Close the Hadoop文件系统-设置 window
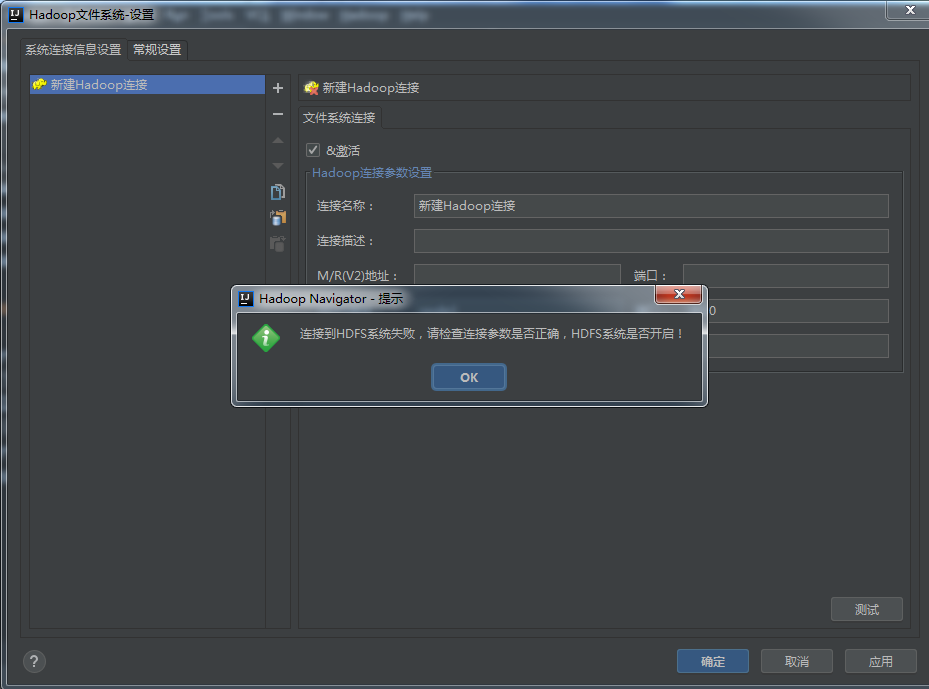Image resolution: width=929 pixels, height=689 pixels. tap(910, 10)
